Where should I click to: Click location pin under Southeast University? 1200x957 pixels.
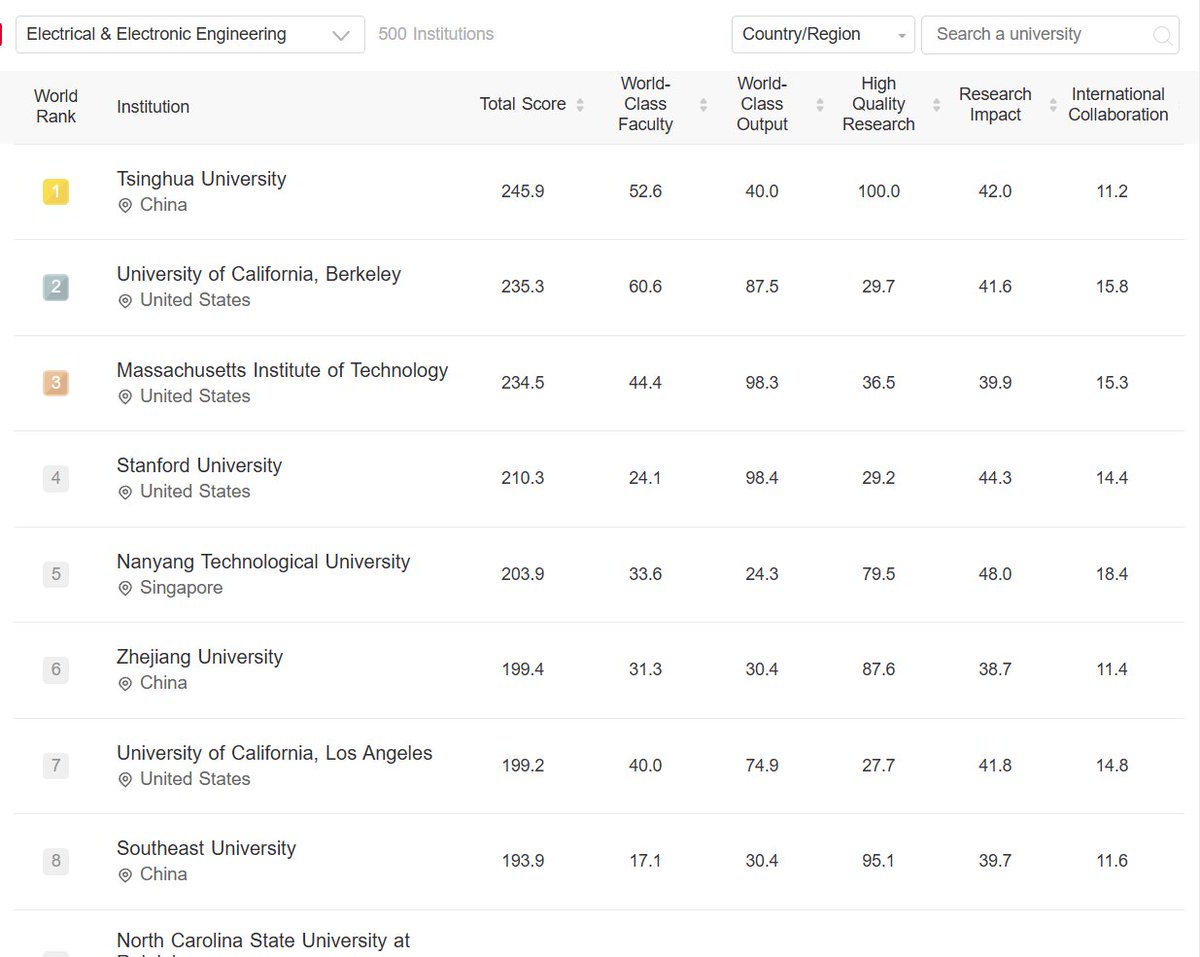click(x=125, y=875)
